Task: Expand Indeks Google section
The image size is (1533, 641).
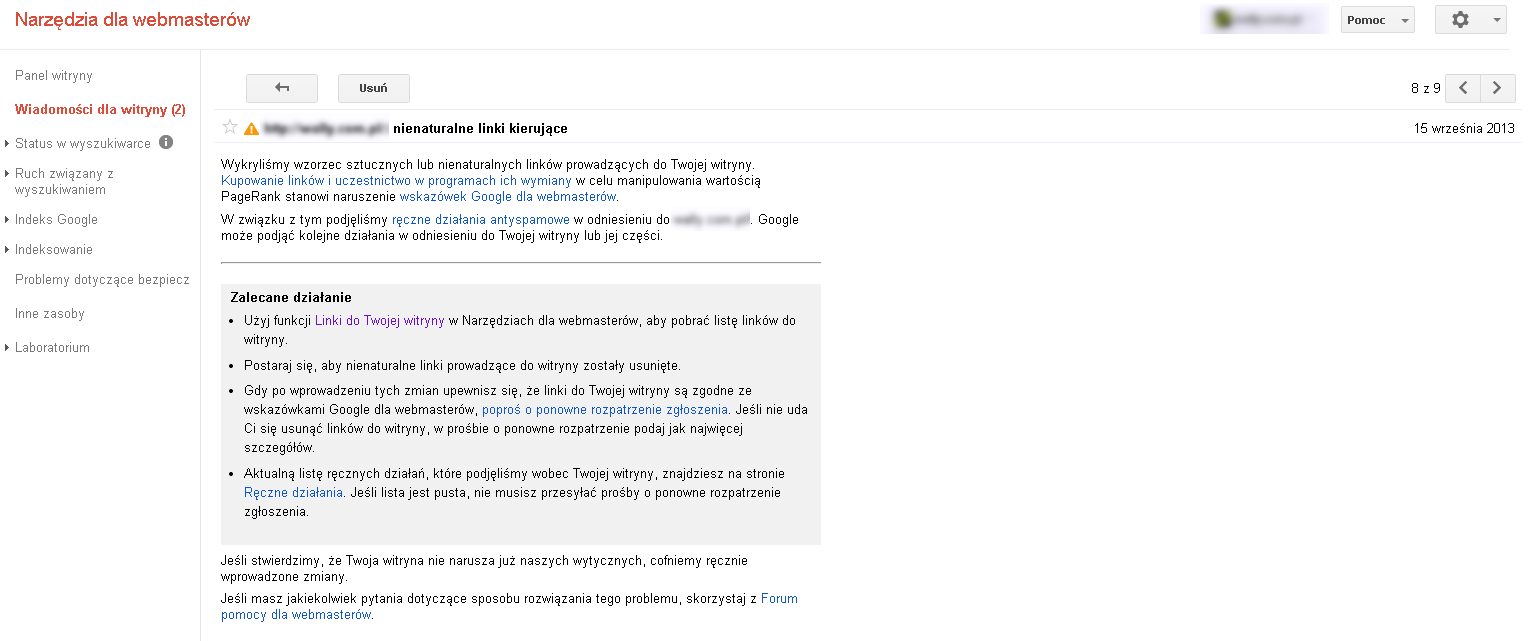Action: coord(8,220)
